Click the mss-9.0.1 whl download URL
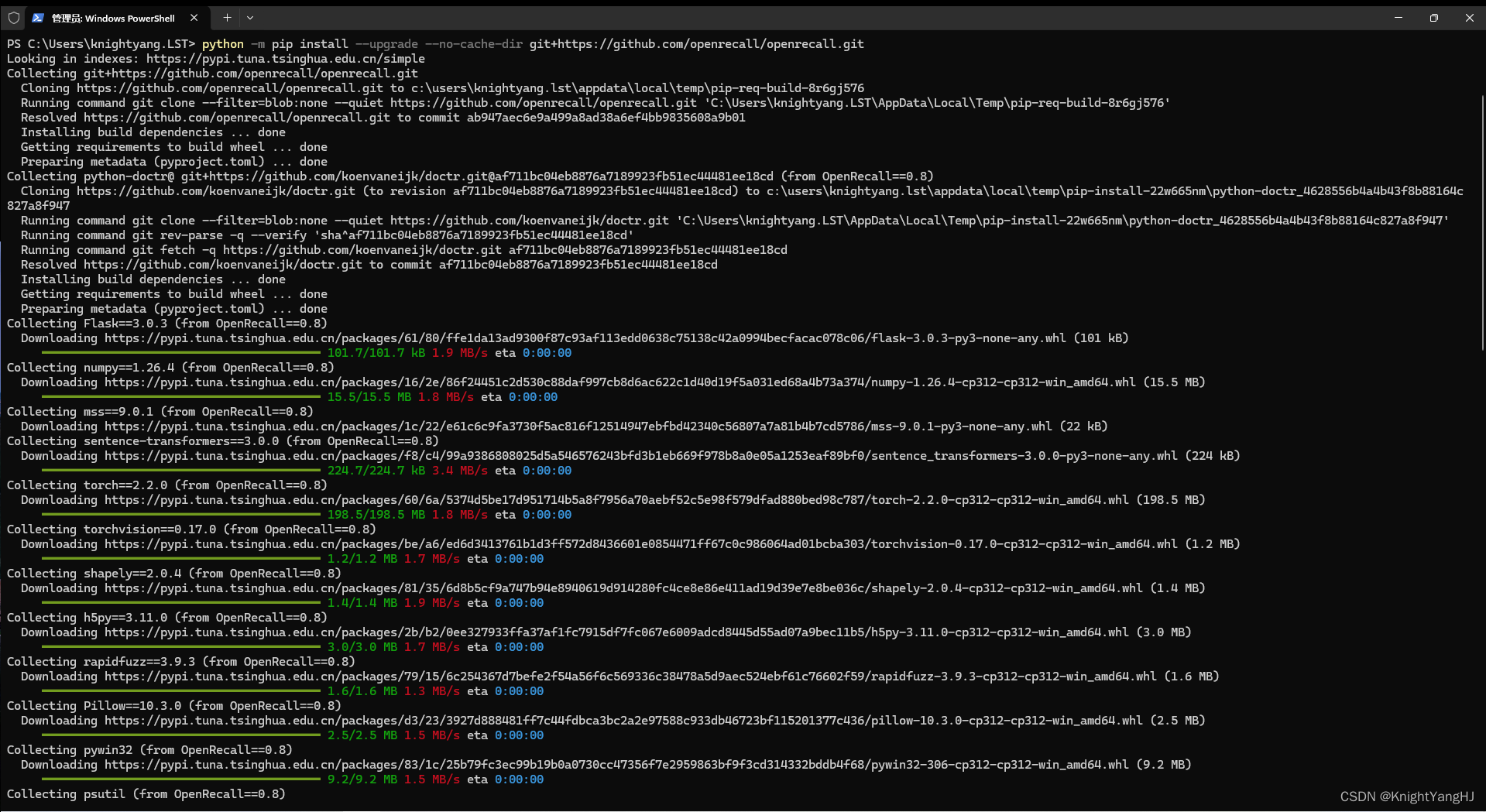Viewport: 1486px width, 812px height. point(578,427)
